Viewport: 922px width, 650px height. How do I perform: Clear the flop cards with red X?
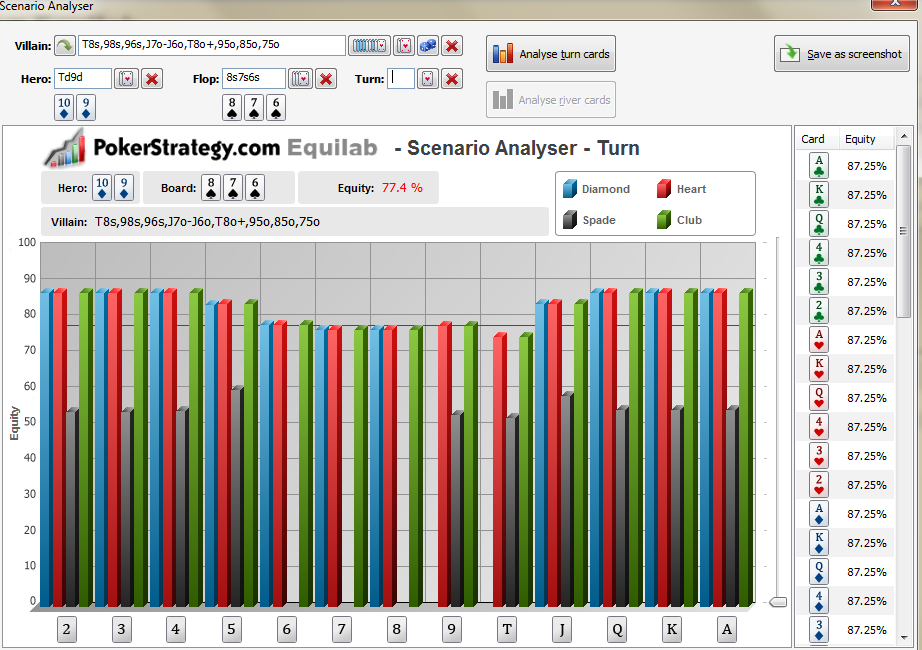pos(326,79)
